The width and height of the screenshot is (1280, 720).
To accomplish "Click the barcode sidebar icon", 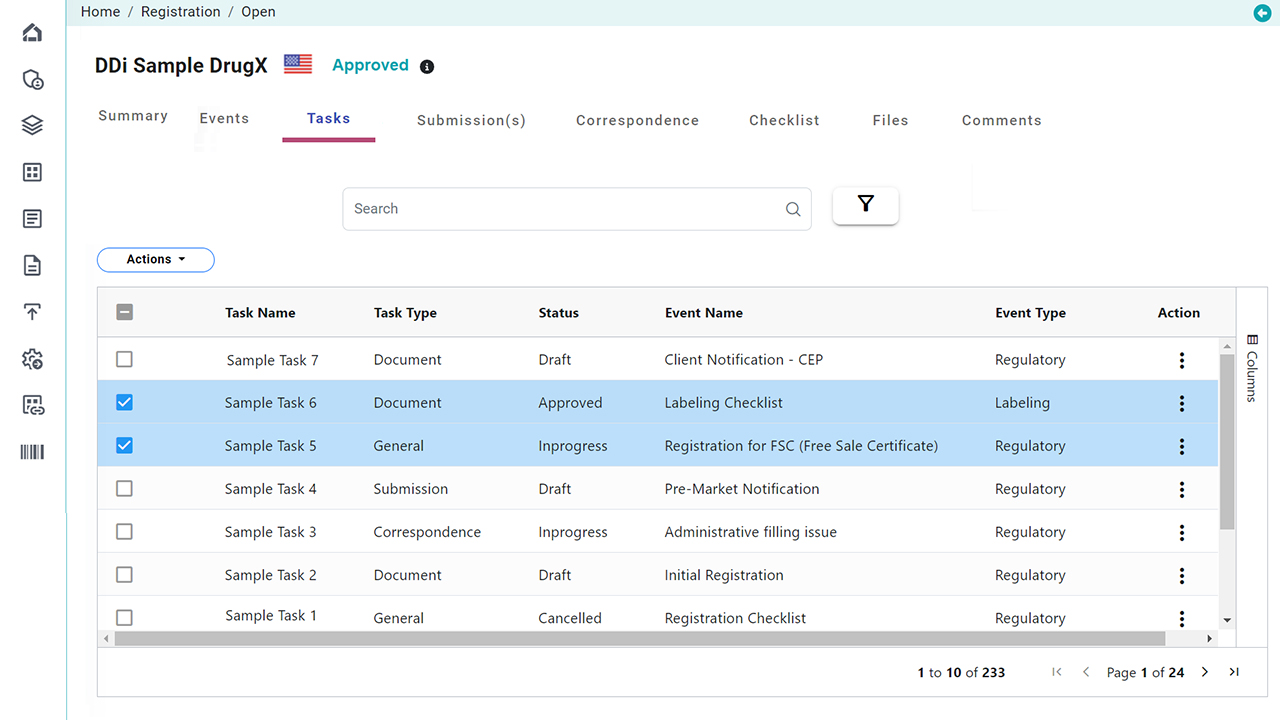I will [32, 452].
